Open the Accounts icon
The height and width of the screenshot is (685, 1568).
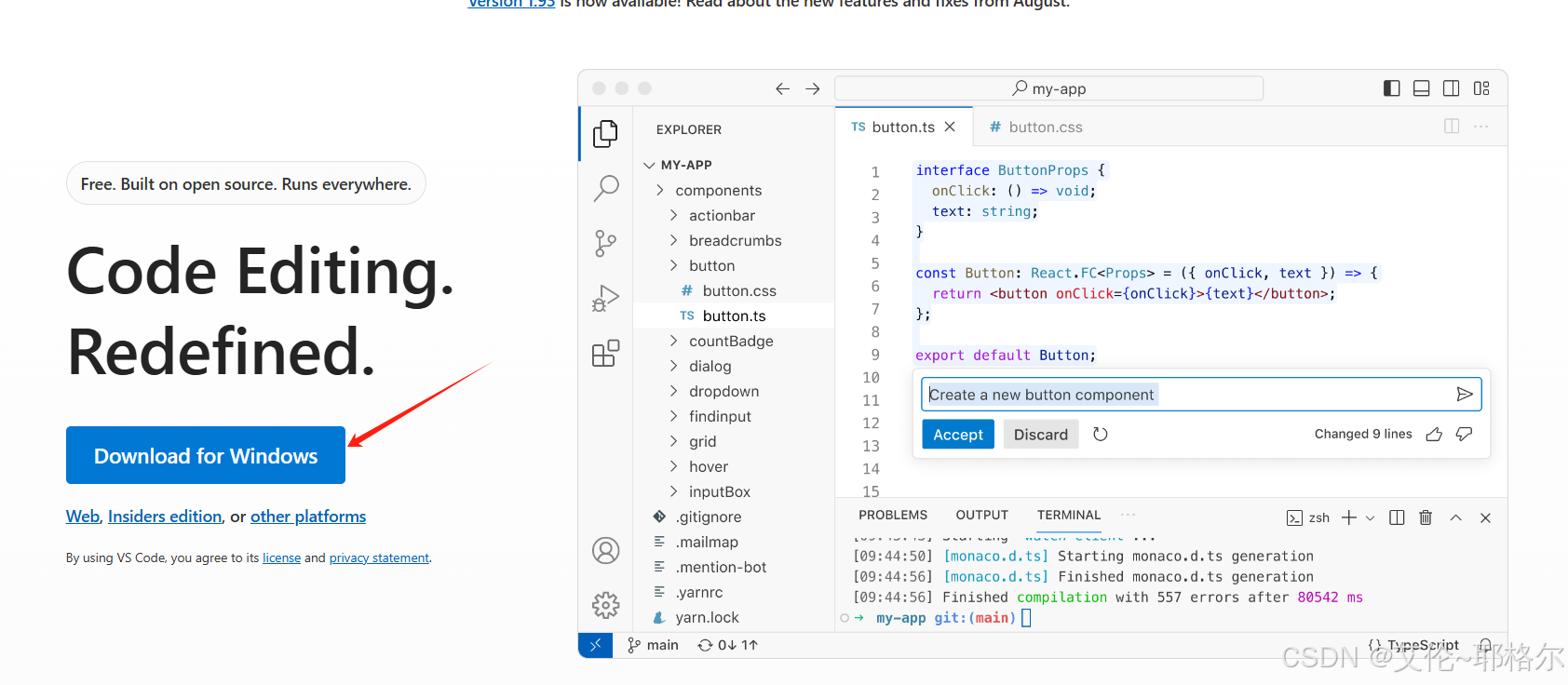click(605, 551)
